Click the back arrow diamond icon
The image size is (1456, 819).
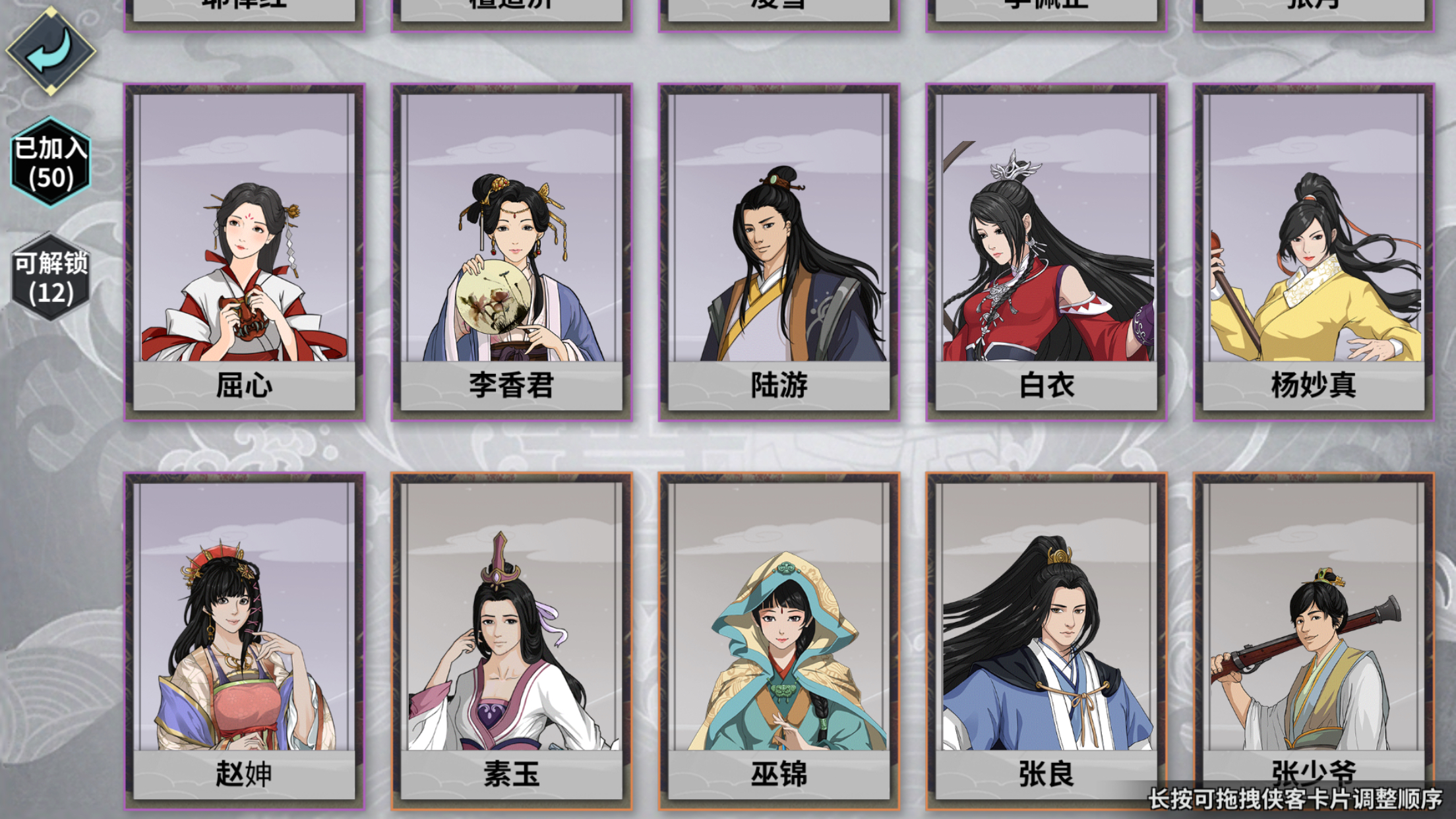[51, 50]
